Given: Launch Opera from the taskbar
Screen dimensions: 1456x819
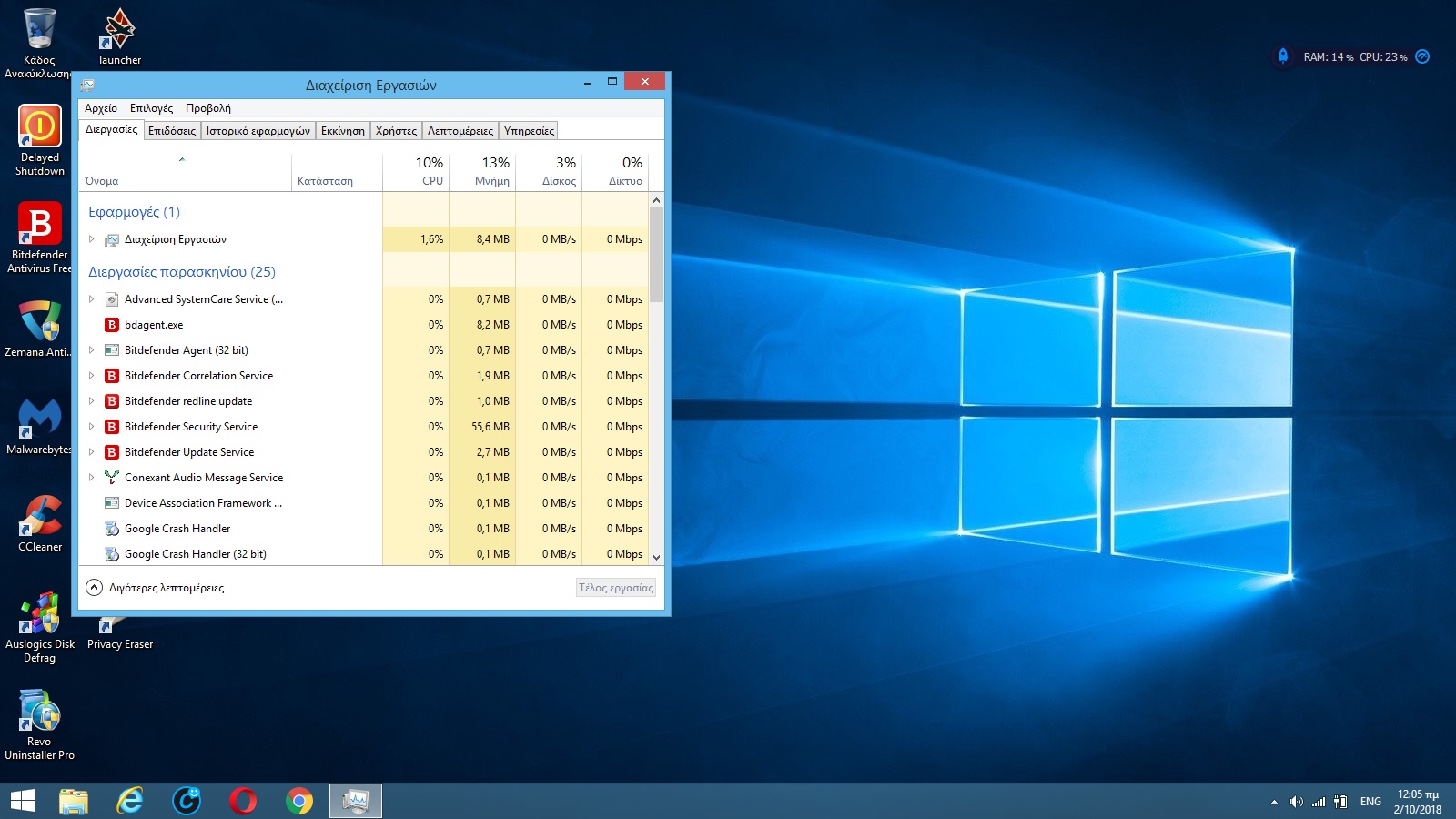Looking at the screenshot, I should click(243, 801).
